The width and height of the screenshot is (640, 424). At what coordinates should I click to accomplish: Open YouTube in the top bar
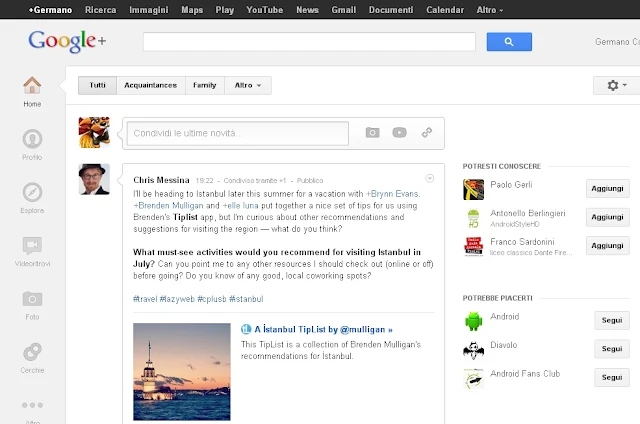pos(264,10)
